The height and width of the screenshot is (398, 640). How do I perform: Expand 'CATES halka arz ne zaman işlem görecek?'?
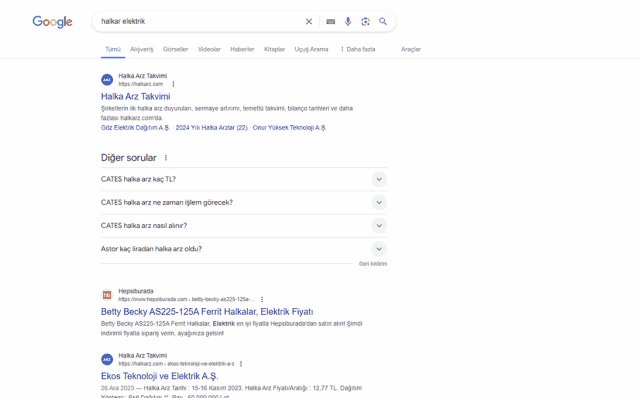pos(244,202)
